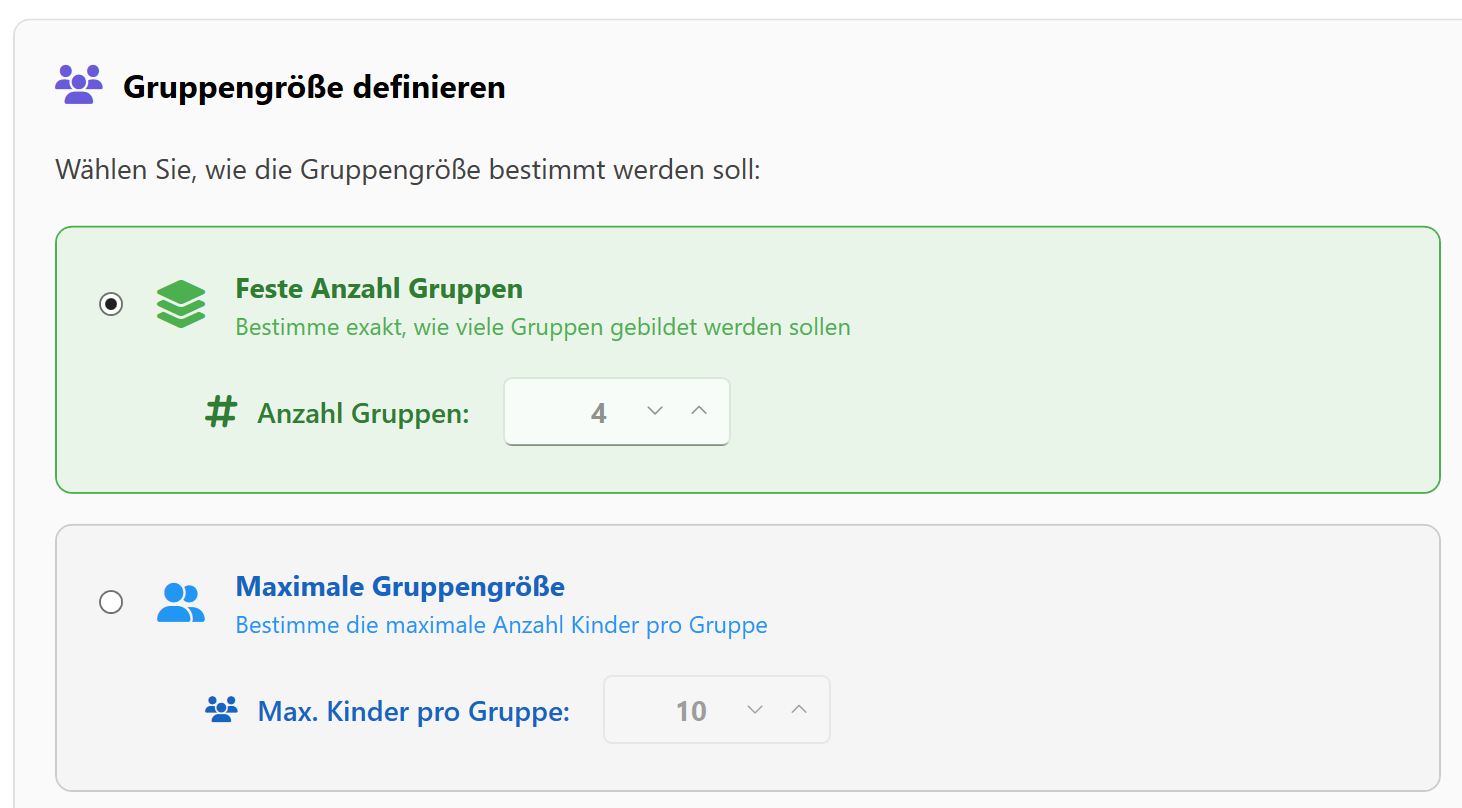Image resolution: width=1462 pixels, height=808 pixels.
Task: Decrease Max. Kinder pro Gruppe value
Action: 754,709
